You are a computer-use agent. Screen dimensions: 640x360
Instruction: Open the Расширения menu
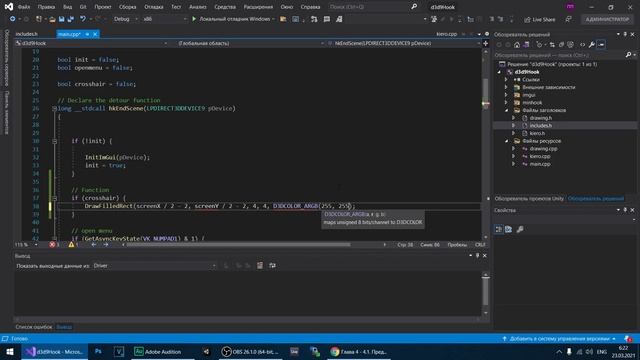(258, 7)
